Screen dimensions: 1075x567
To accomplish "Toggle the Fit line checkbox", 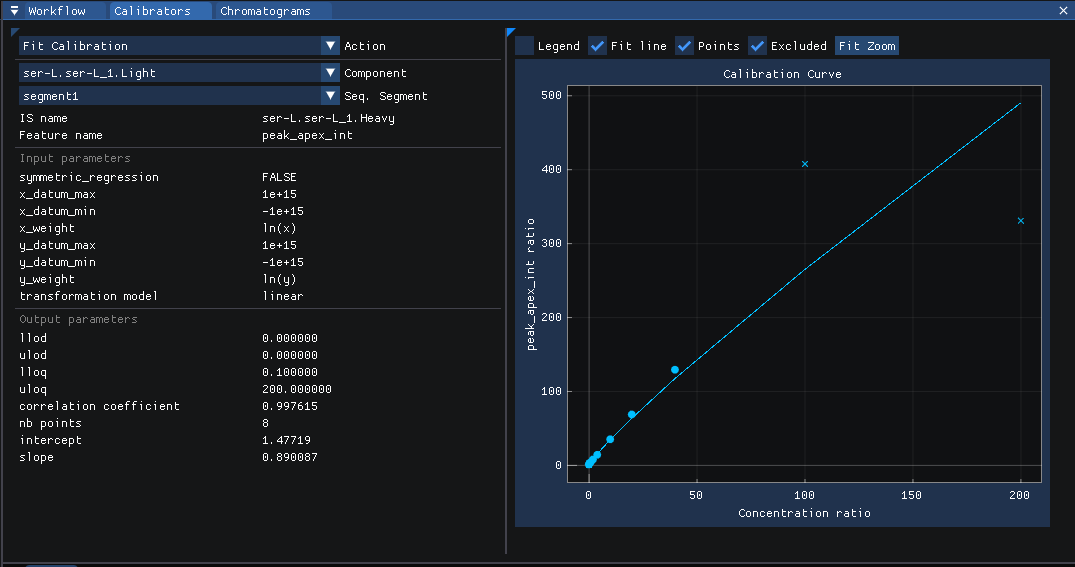I will (597, 46).
